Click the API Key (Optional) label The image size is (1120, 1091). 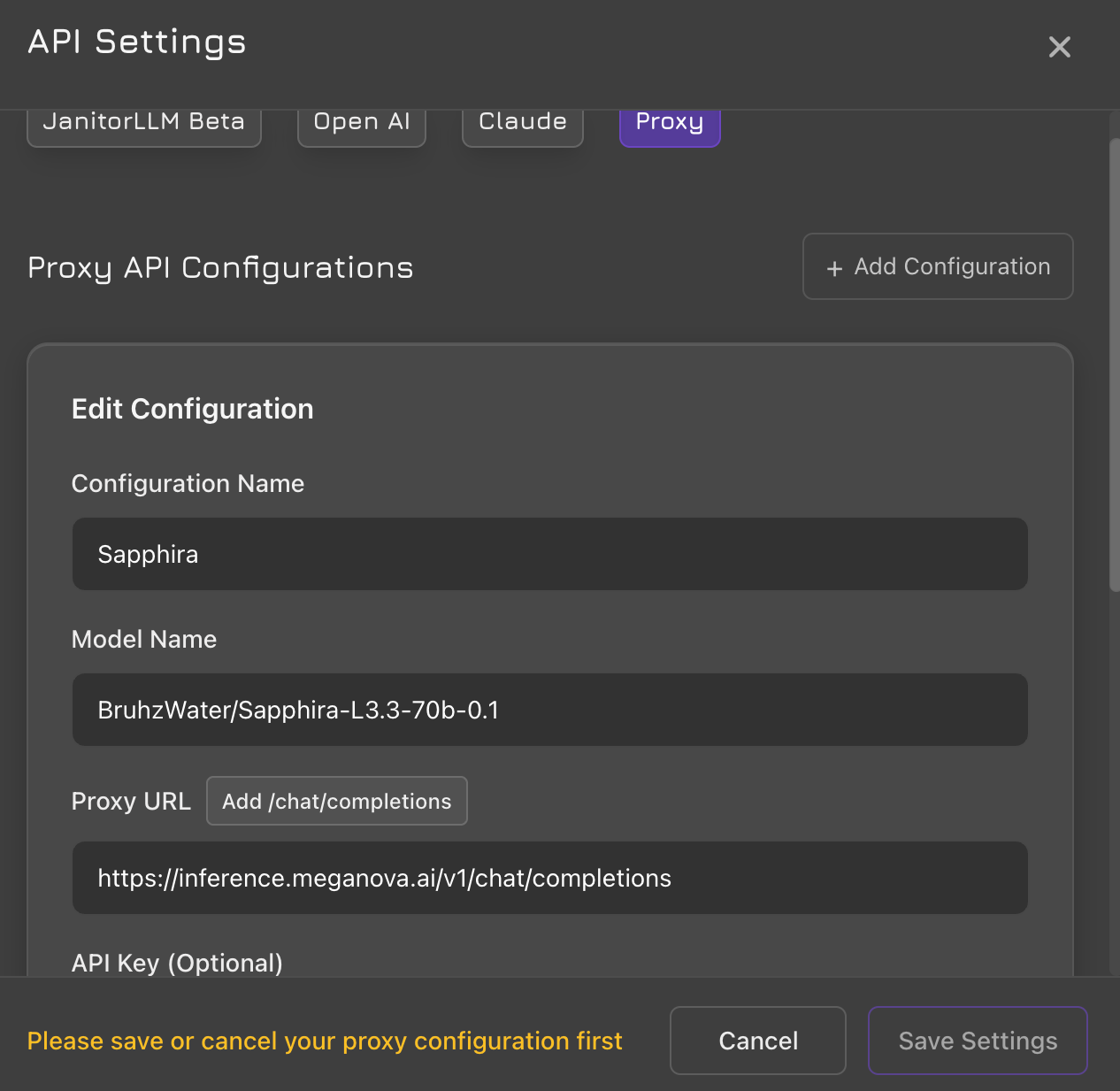tap(176, 963)
